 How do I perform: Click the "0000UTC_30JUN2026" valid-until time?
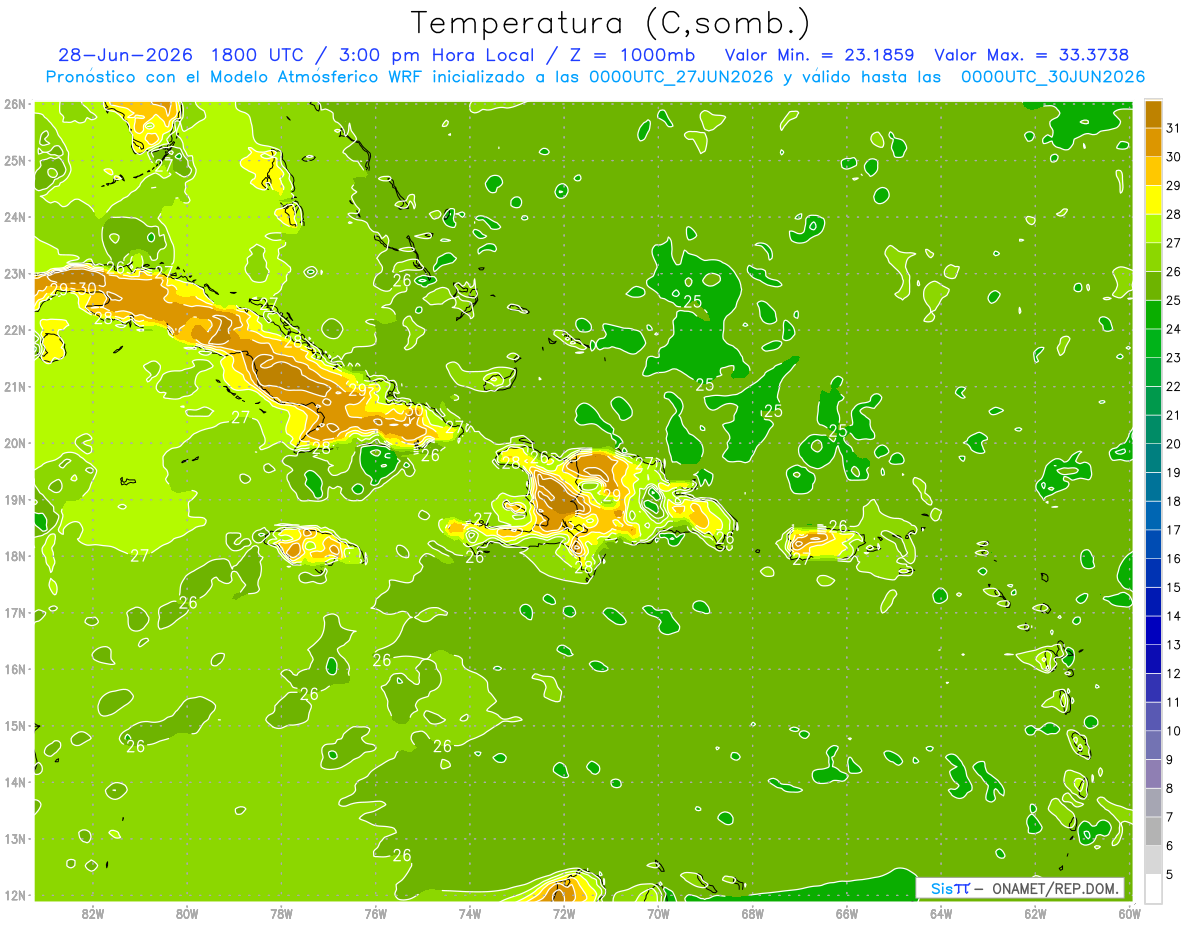click(x=1052, y=76)
